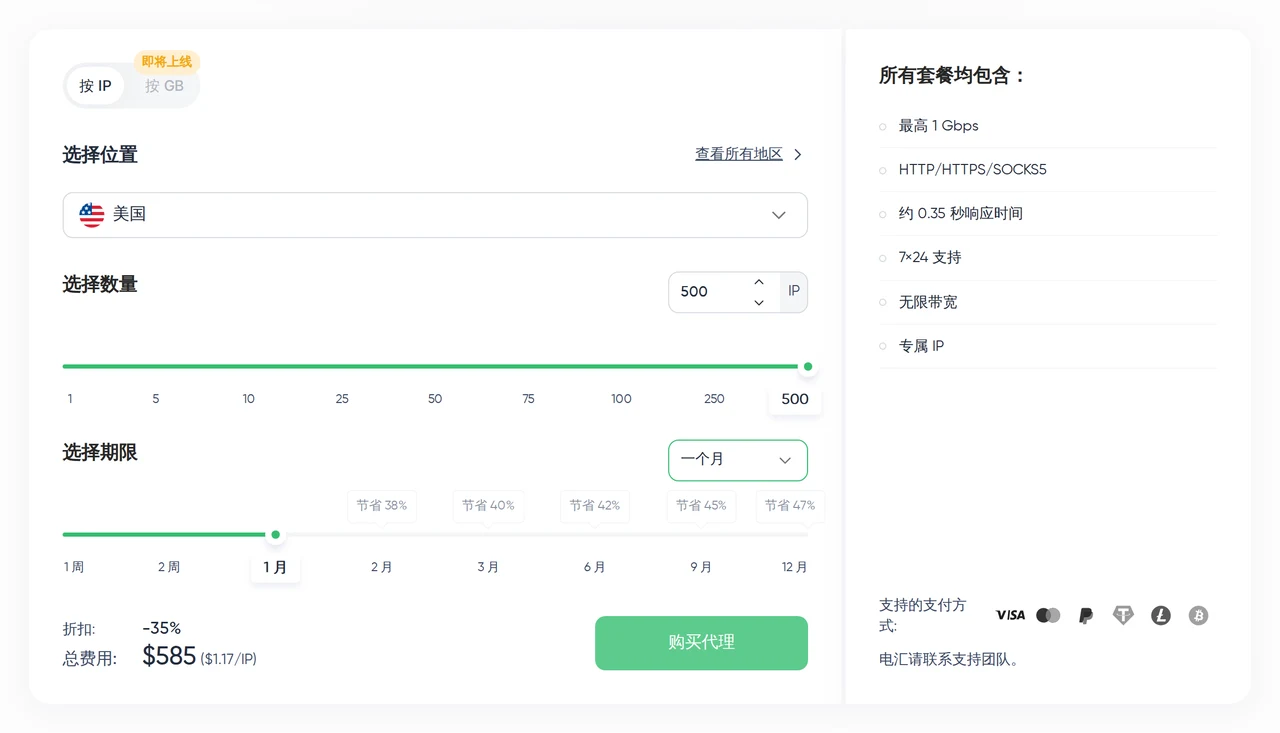
Task: Click the Tether payment icon
Action: pyautogui.click(x=1123, y=616)
